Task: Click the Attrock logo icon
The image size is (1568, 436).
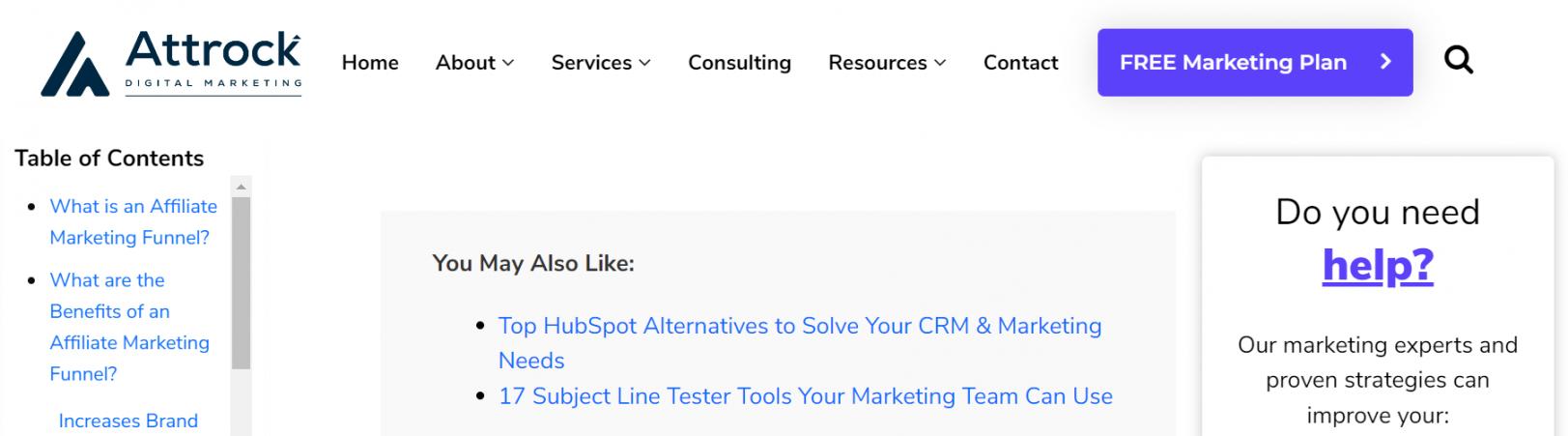Action: [74, 65]
